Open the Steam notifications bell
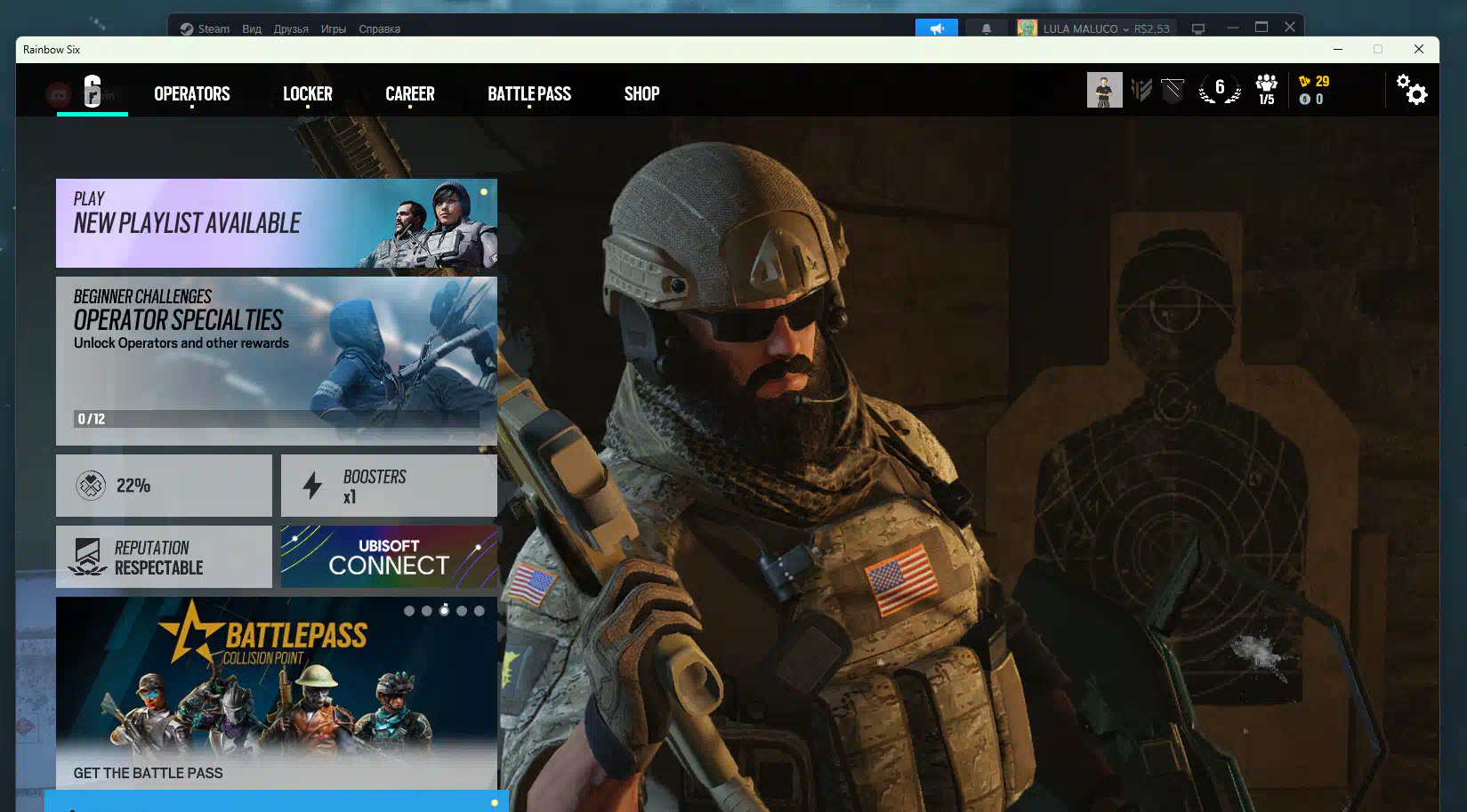The image size is (1467, 812). 986,28
